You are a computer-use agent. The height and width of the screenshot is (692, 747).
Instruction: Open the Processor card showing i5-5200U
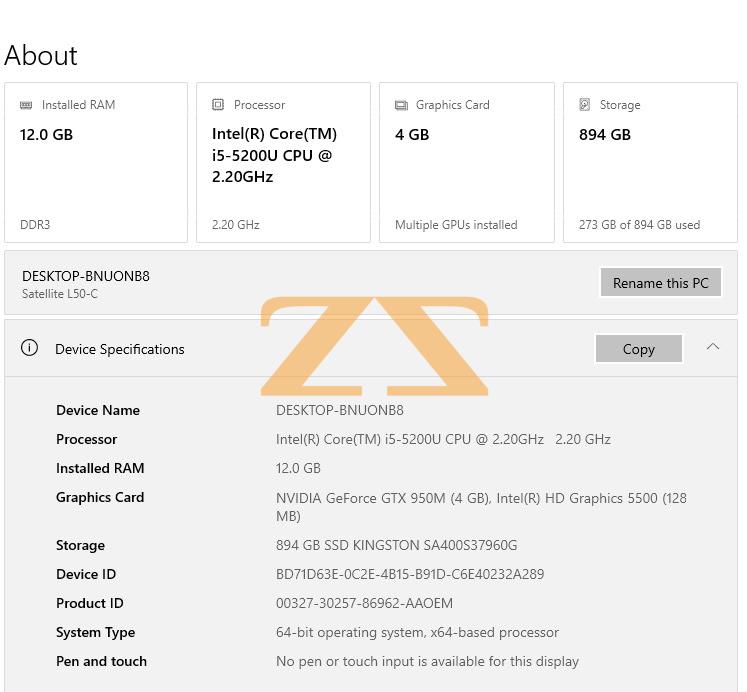pos(283,162)
